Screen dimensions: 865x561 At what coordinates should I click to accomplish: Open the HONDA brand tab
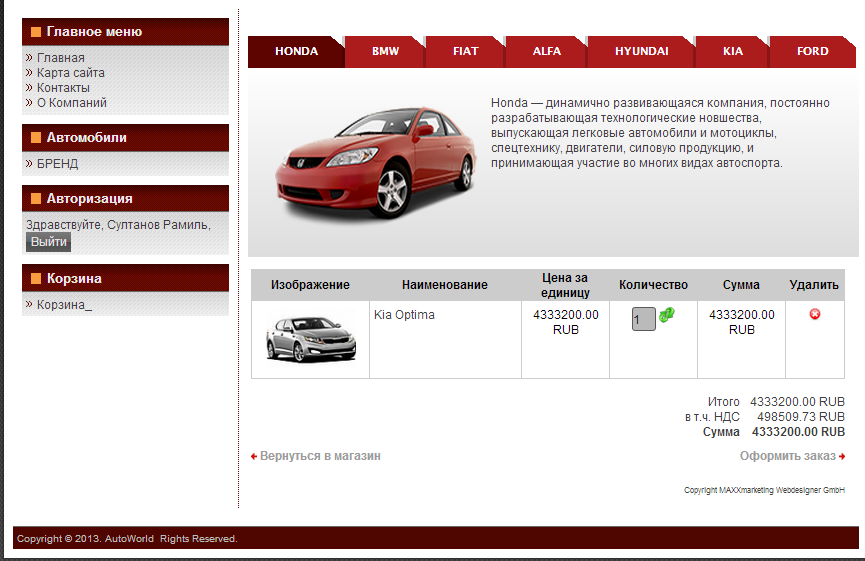click(x=296, y=51)
